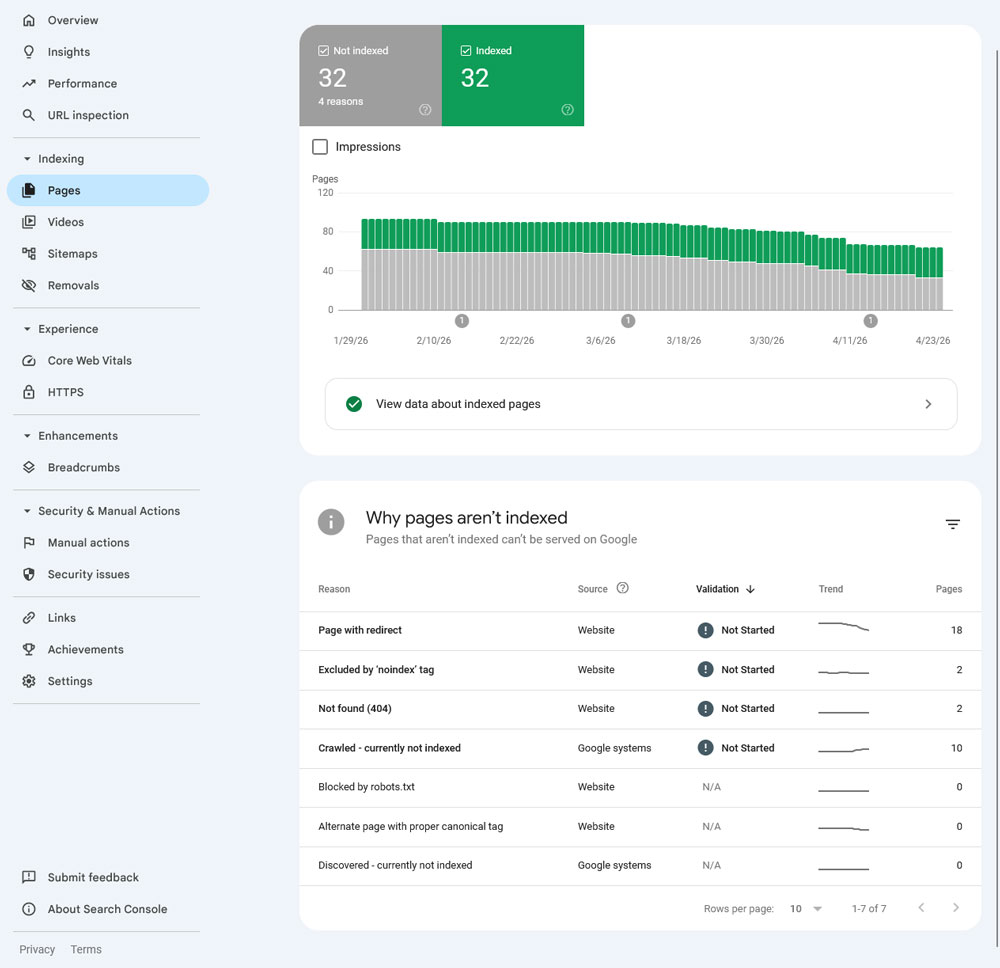Open the Privacy link at the bottom
The image size is (1000, 968).
(37, 949)
